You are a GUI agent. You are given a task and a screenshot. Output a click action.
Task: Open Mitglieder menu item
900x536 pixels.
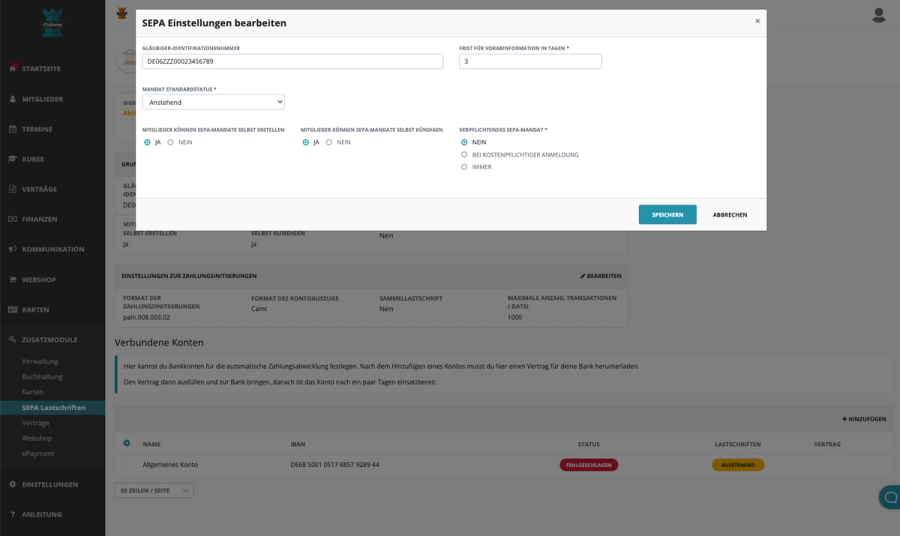pyautogui.click(x=42, y=99)
